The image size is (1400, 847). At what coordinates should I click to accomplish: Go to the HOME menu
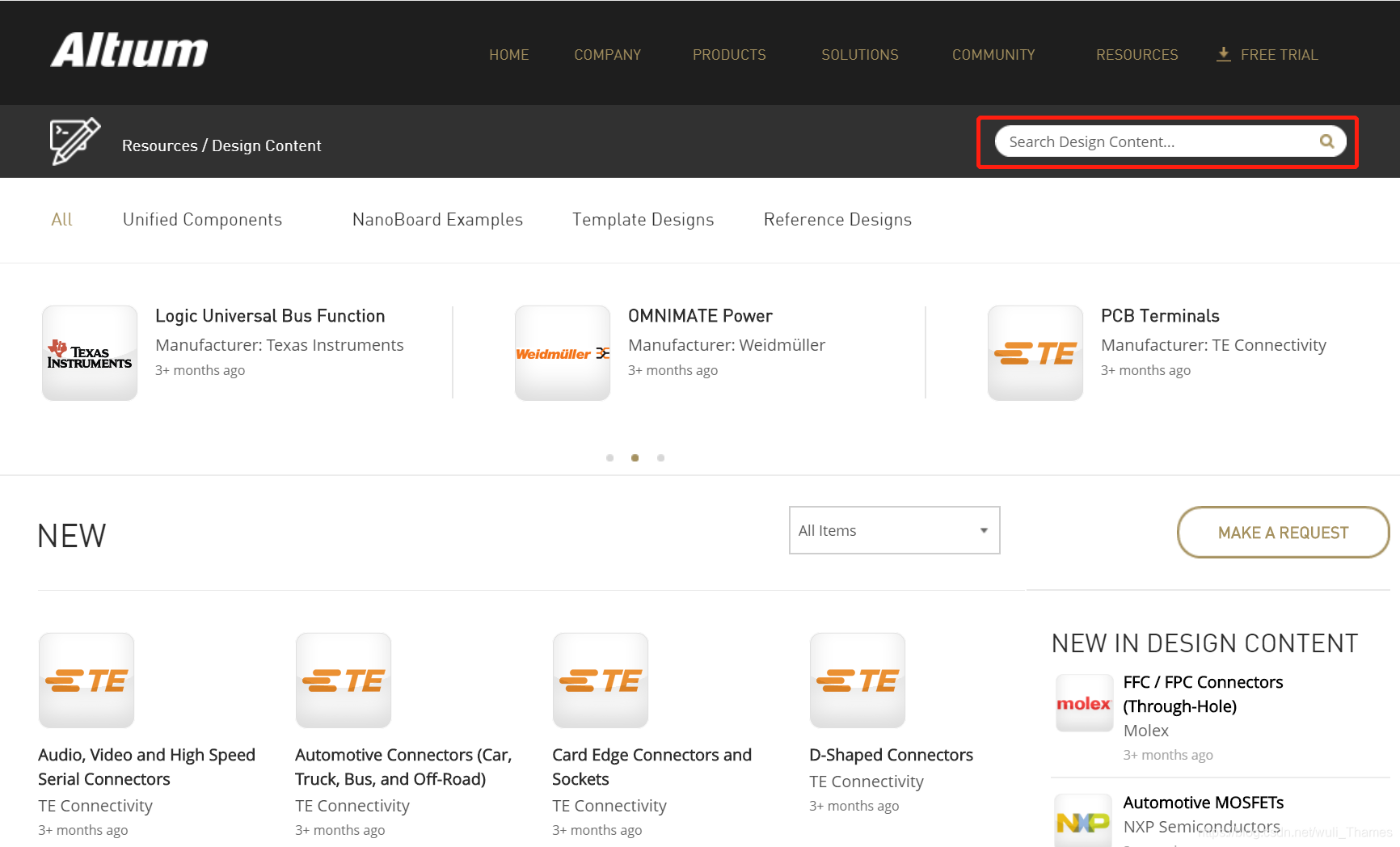pos(509,55)
